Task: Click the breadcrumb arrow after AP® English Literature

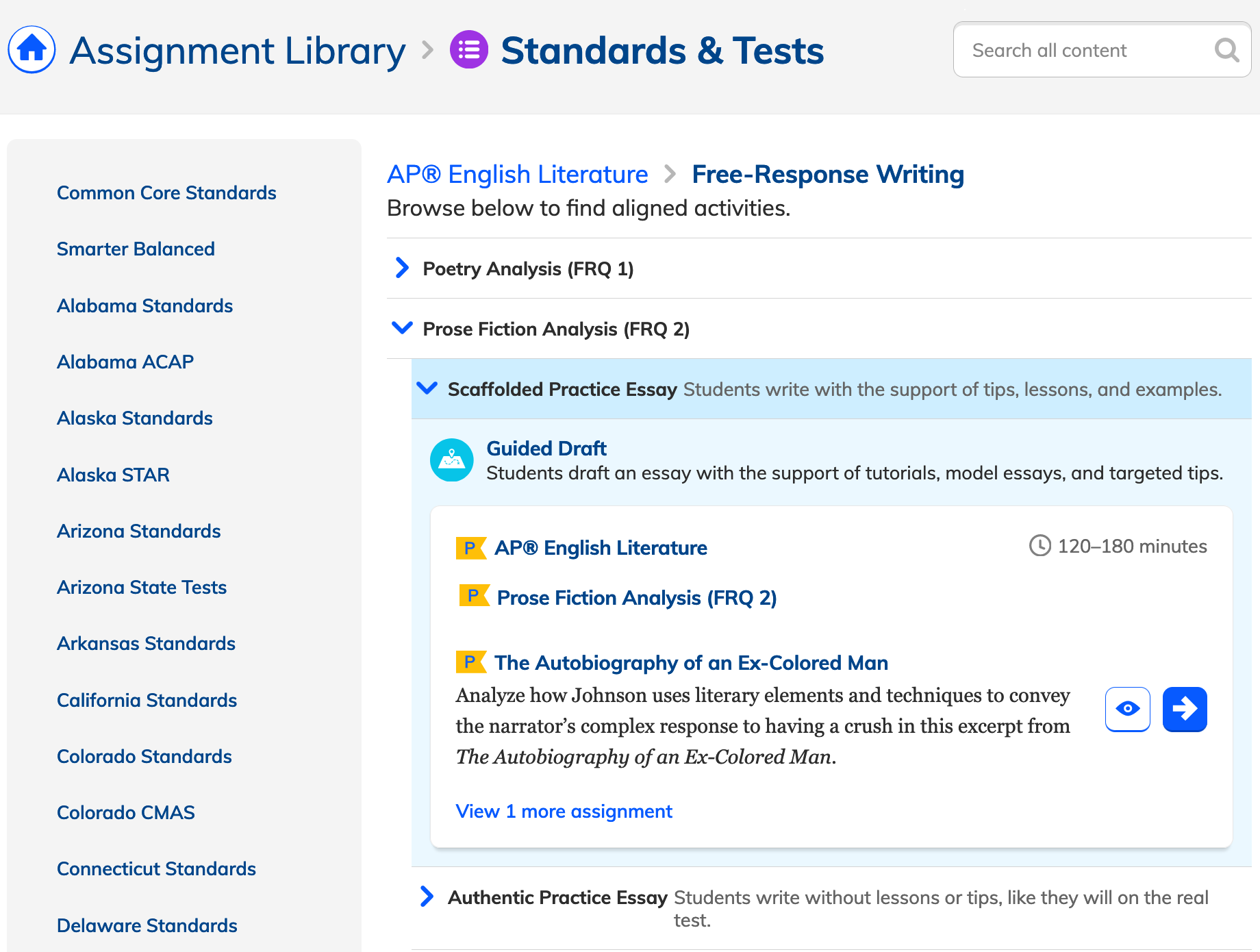Action: pyautogui.click(x=670, y=175)
